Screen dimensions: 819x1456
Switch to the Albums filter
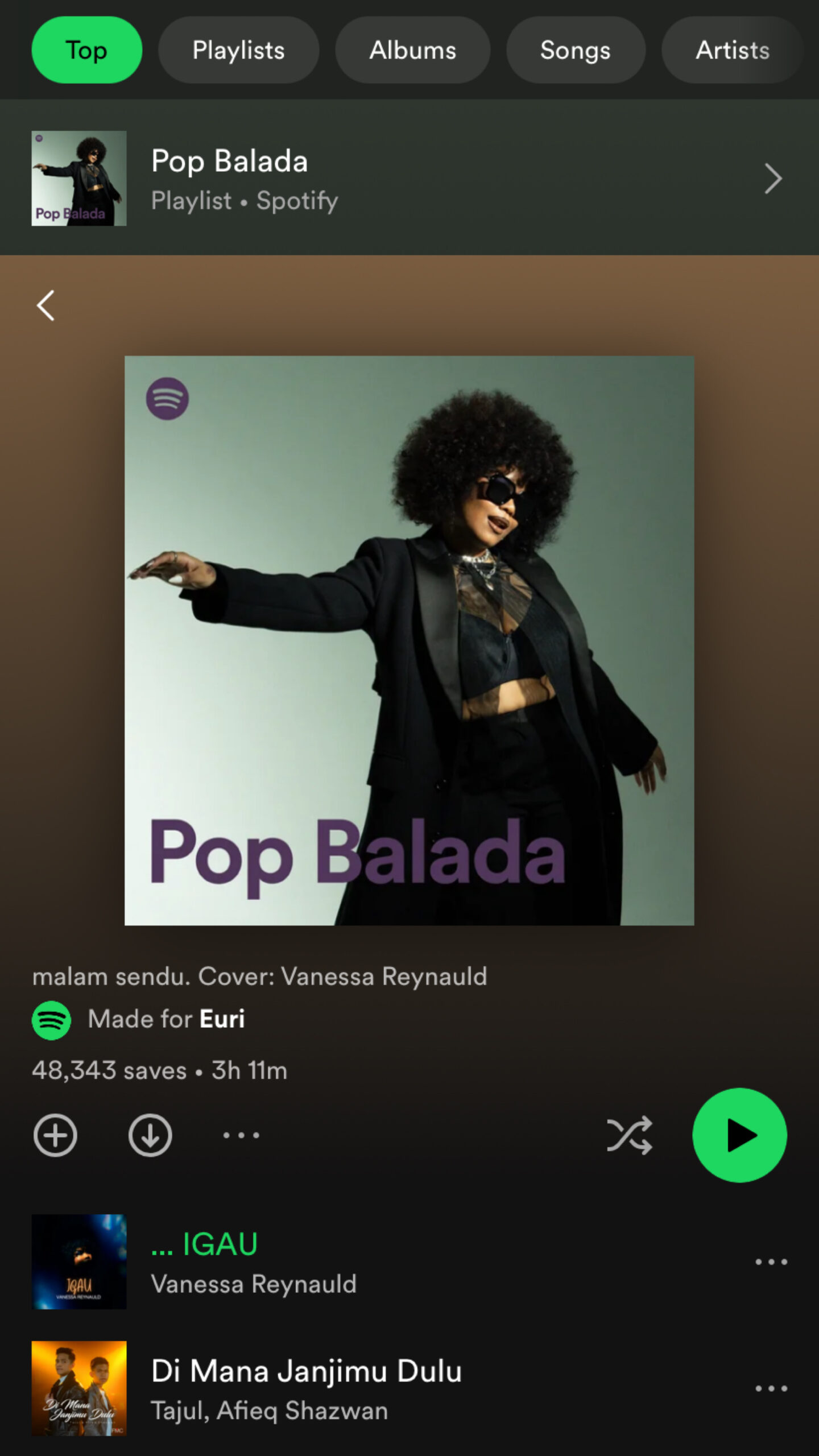pyautogui.click(x=412, y=50)
